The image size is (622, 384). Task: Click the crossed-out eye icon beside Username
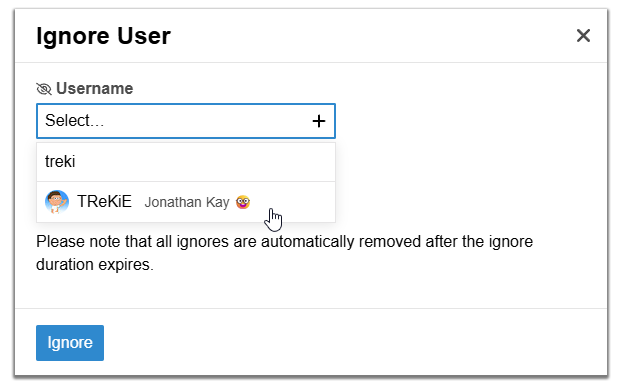(x=44, y=89)
